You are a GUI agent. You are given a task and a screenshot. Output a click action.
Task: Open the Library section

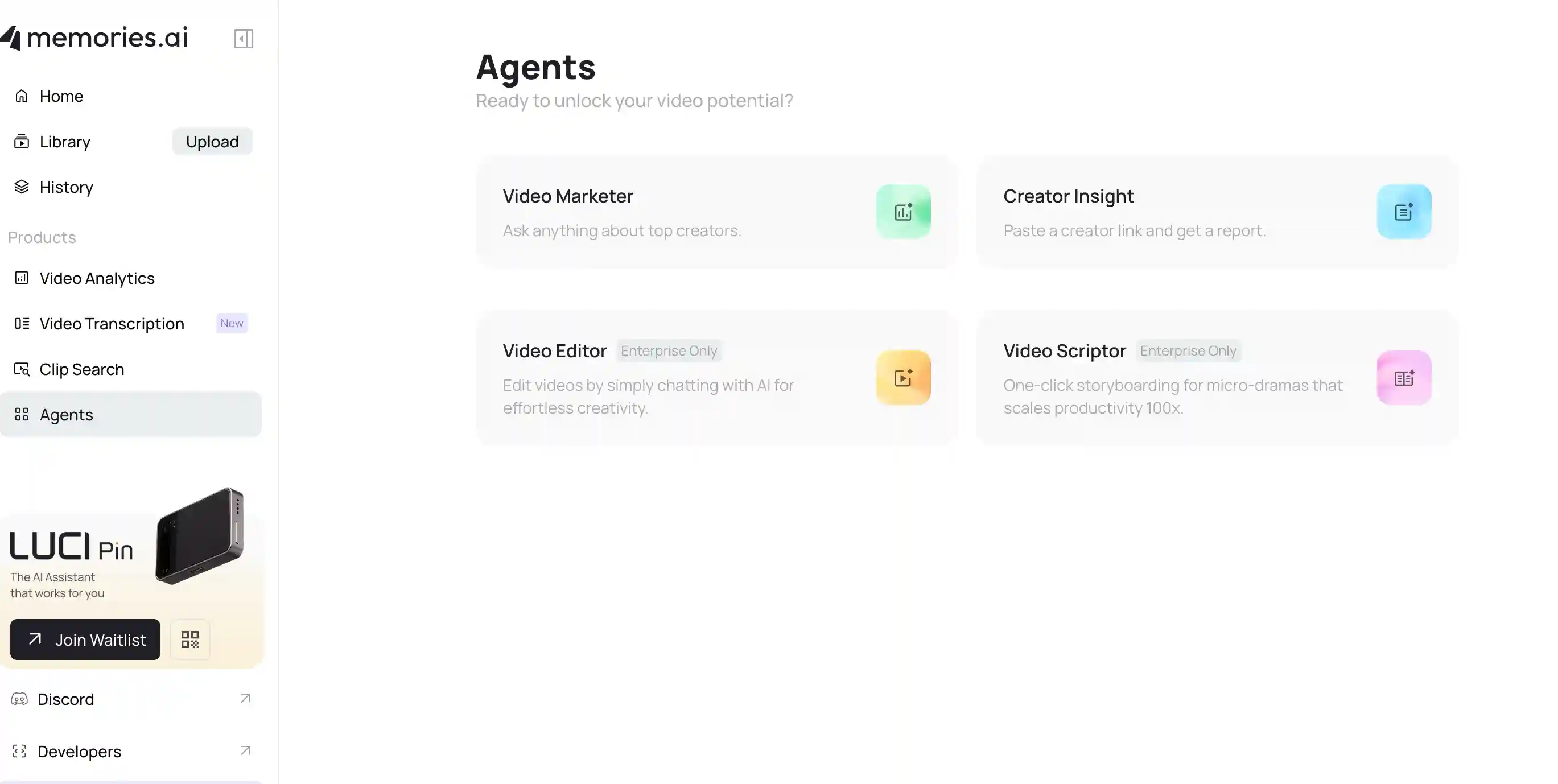(x=65, y=141)
